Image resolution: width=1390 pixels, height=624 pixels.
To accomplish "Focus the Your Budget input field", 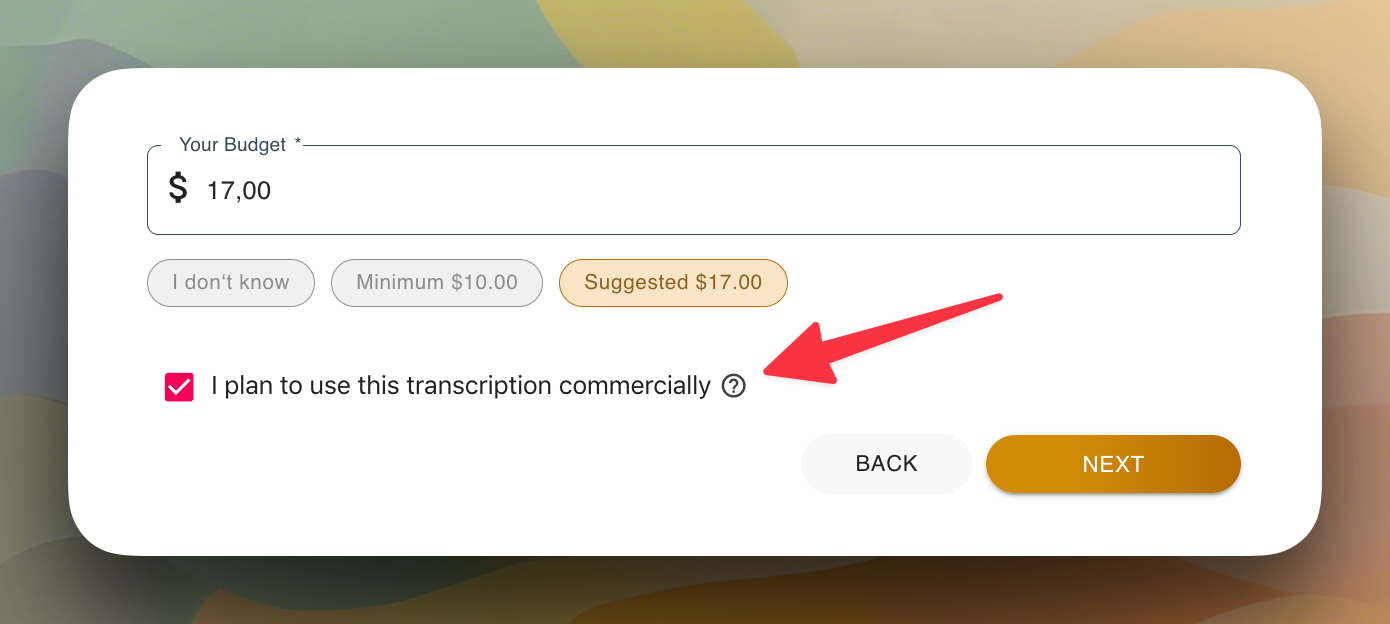I will [x=700, y=190].
